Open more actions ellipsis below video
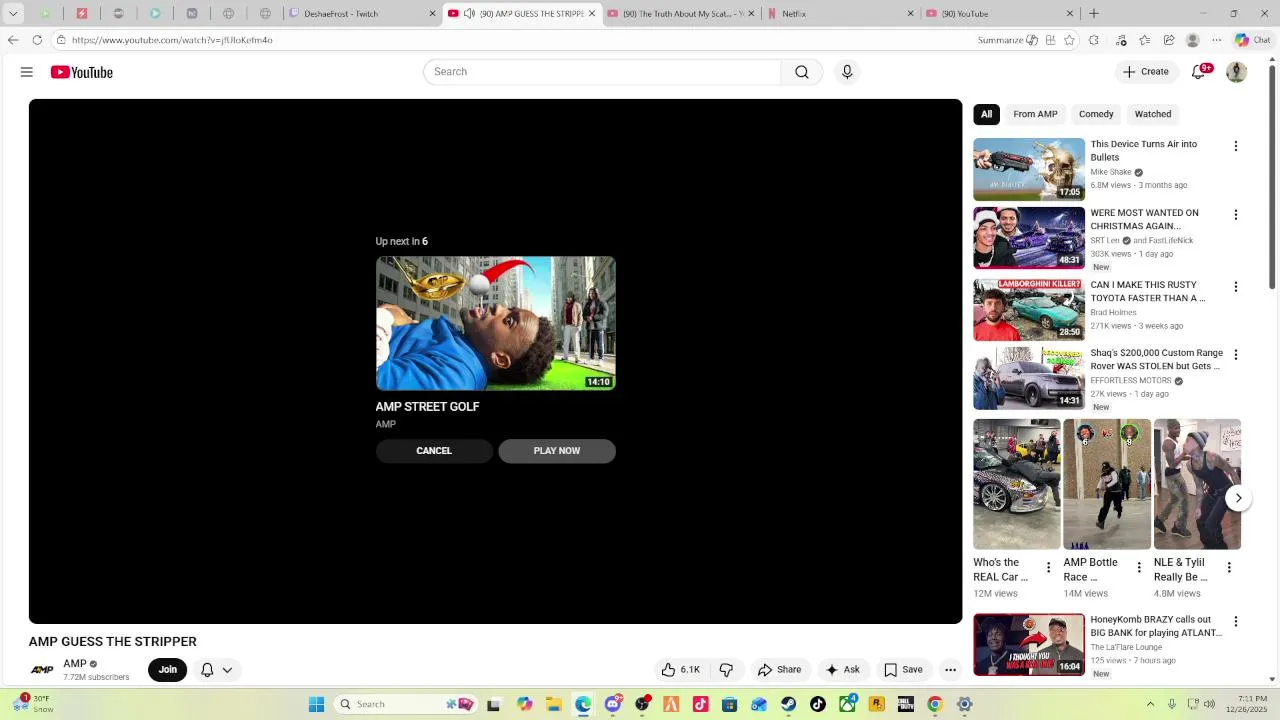Image resolution: width=1280 pixels, height=720 pixels. click(951, 670)
